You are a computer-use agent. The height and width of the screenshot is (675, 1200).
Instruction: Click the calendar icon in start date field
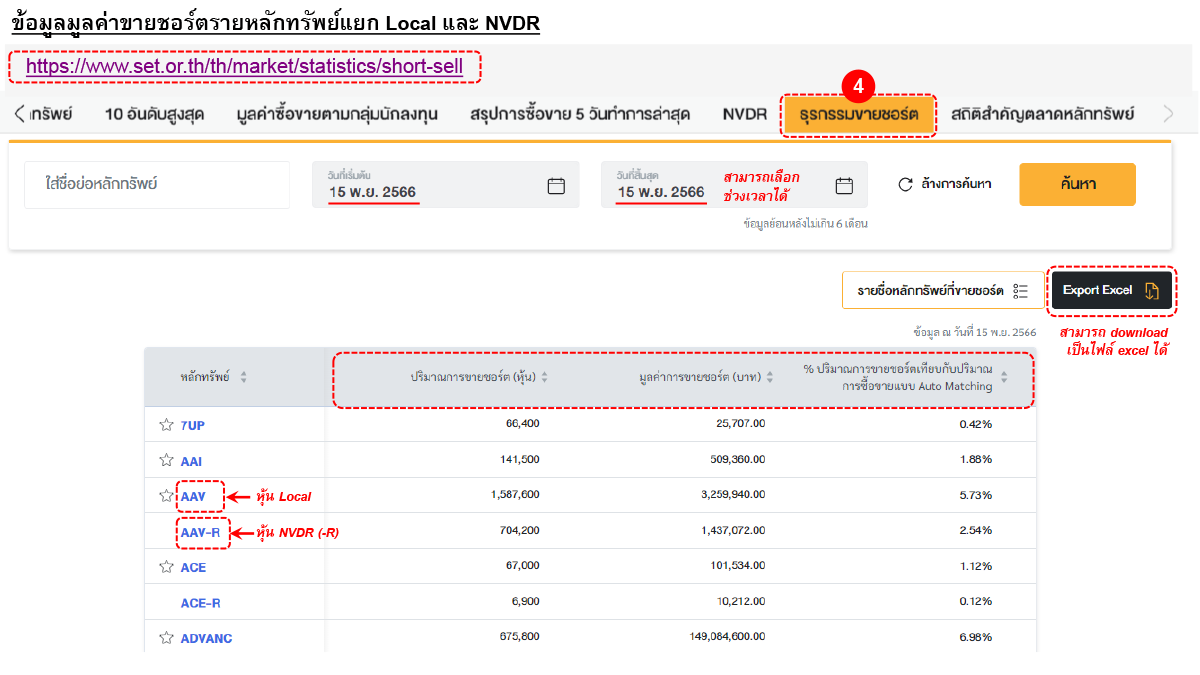(557, 185)
